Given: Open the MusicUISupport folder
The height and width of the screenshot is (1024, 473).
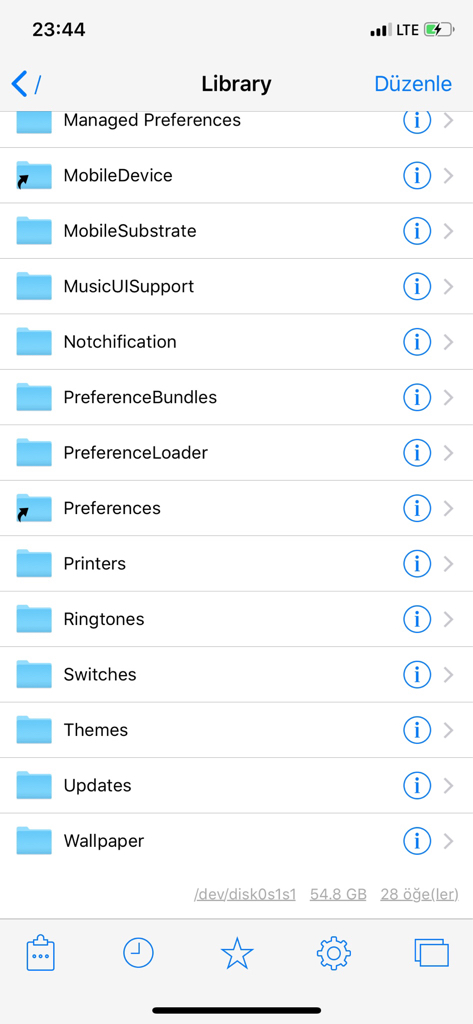Looking at the screenshot, I should [x=236, y=286].
